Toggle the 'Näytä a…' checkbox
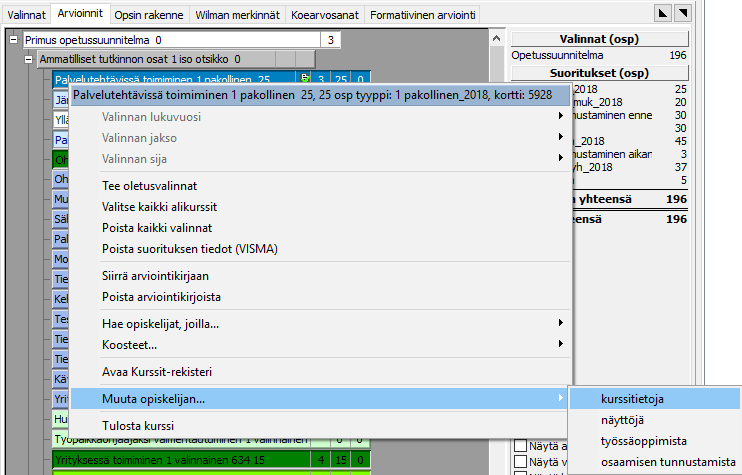This screenshot has height=475, width=742. click(520, 445)
